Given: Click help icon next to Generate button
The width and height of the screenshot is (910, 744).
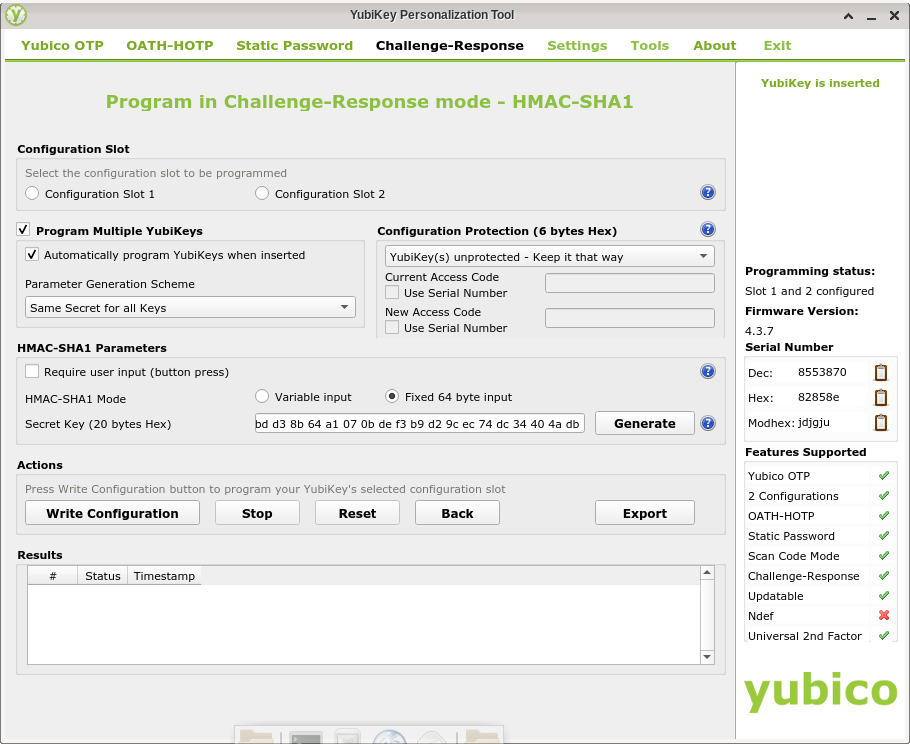Looking at the screenshot, I should (x=707, y=423).
